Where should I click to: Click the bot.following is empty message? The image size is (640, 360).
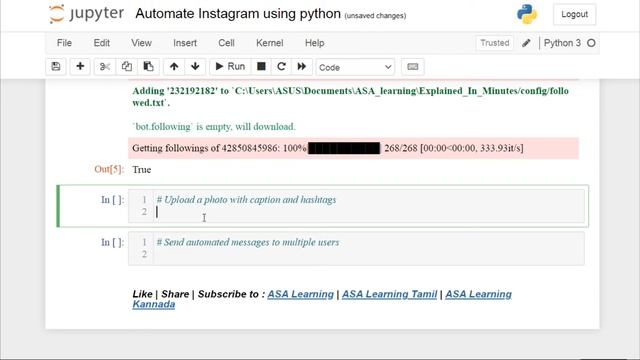pos(214,127)
